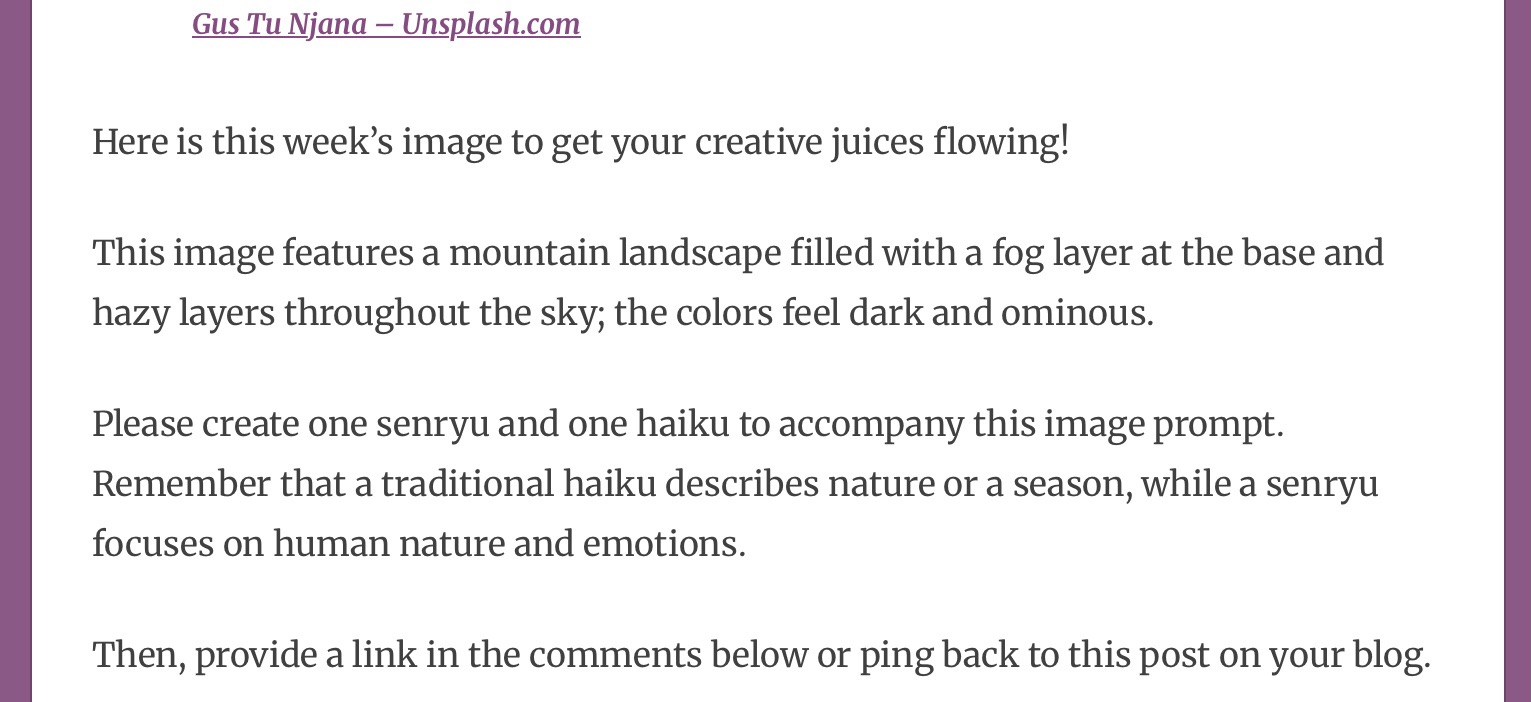Click the words "Please create one senryu"
Viewport: 1531px width, 702px height.
tap(290, 424)
